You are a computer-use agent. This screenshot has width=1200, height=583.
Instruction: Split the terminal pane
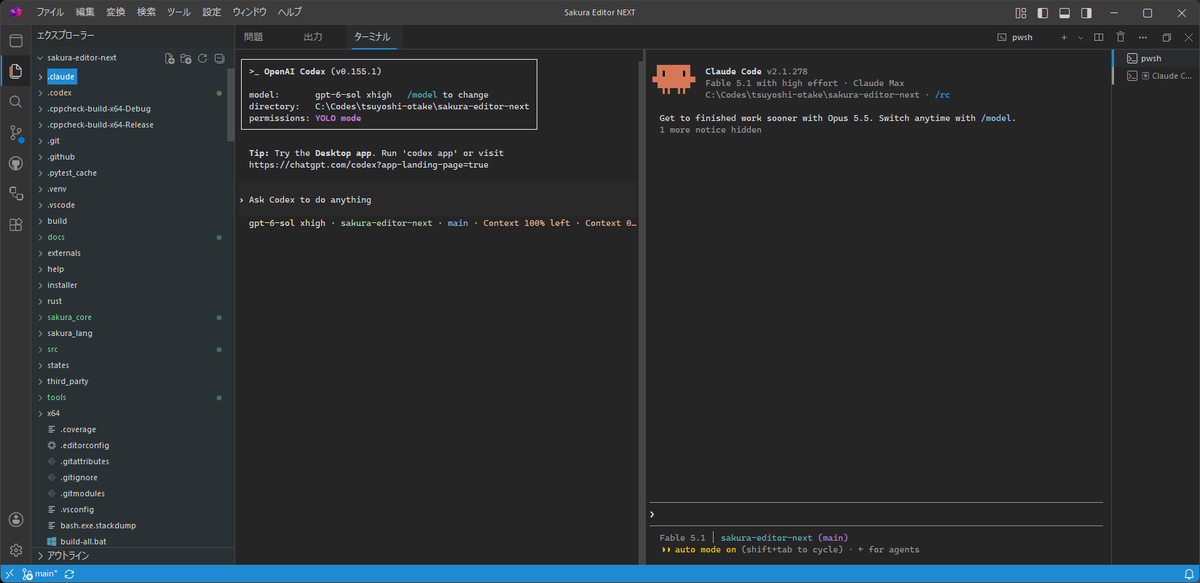(1098, 37)
